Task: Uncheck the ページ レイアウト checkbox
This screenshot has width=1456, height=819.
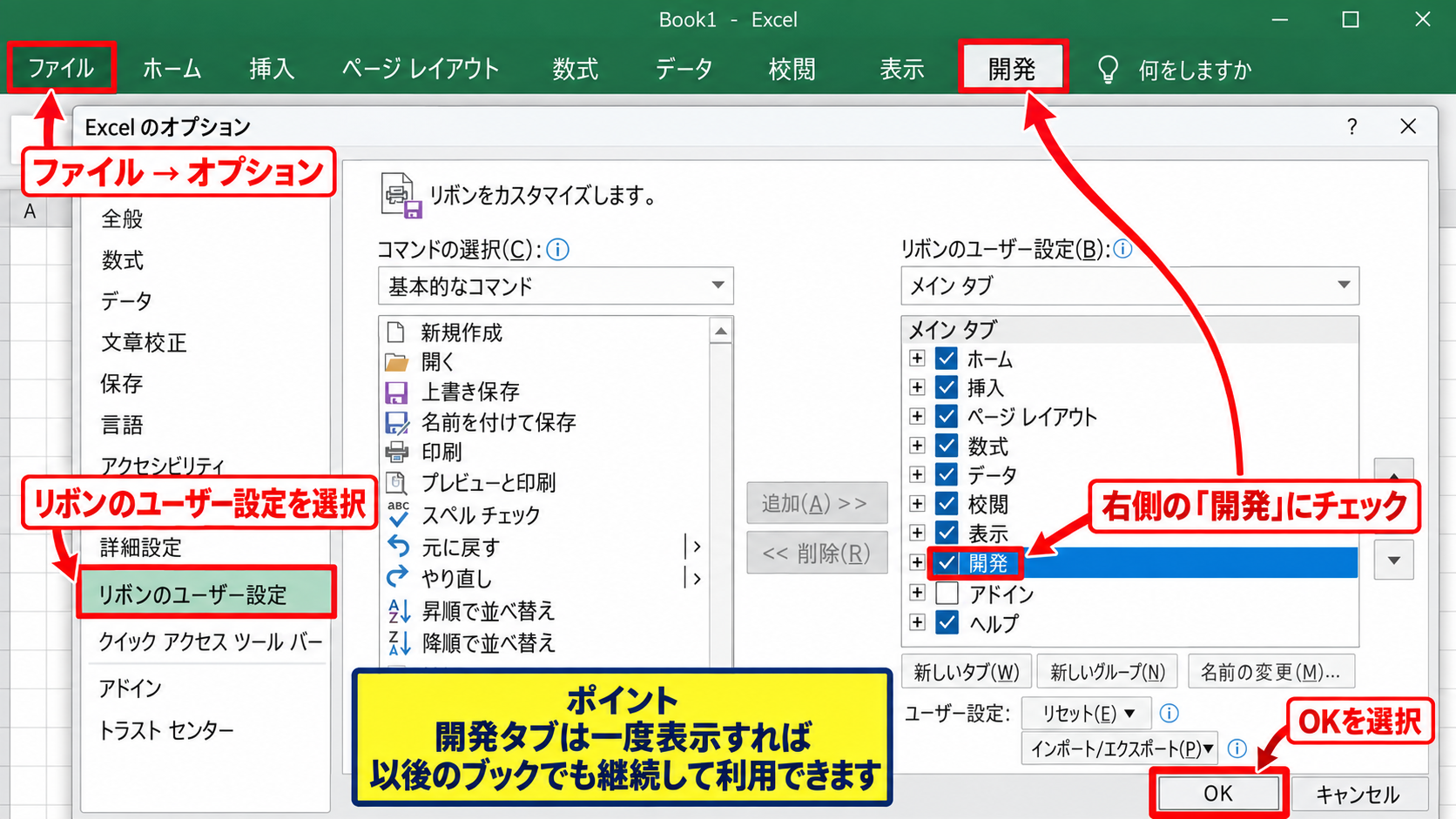Action: (x=947, y=416)
